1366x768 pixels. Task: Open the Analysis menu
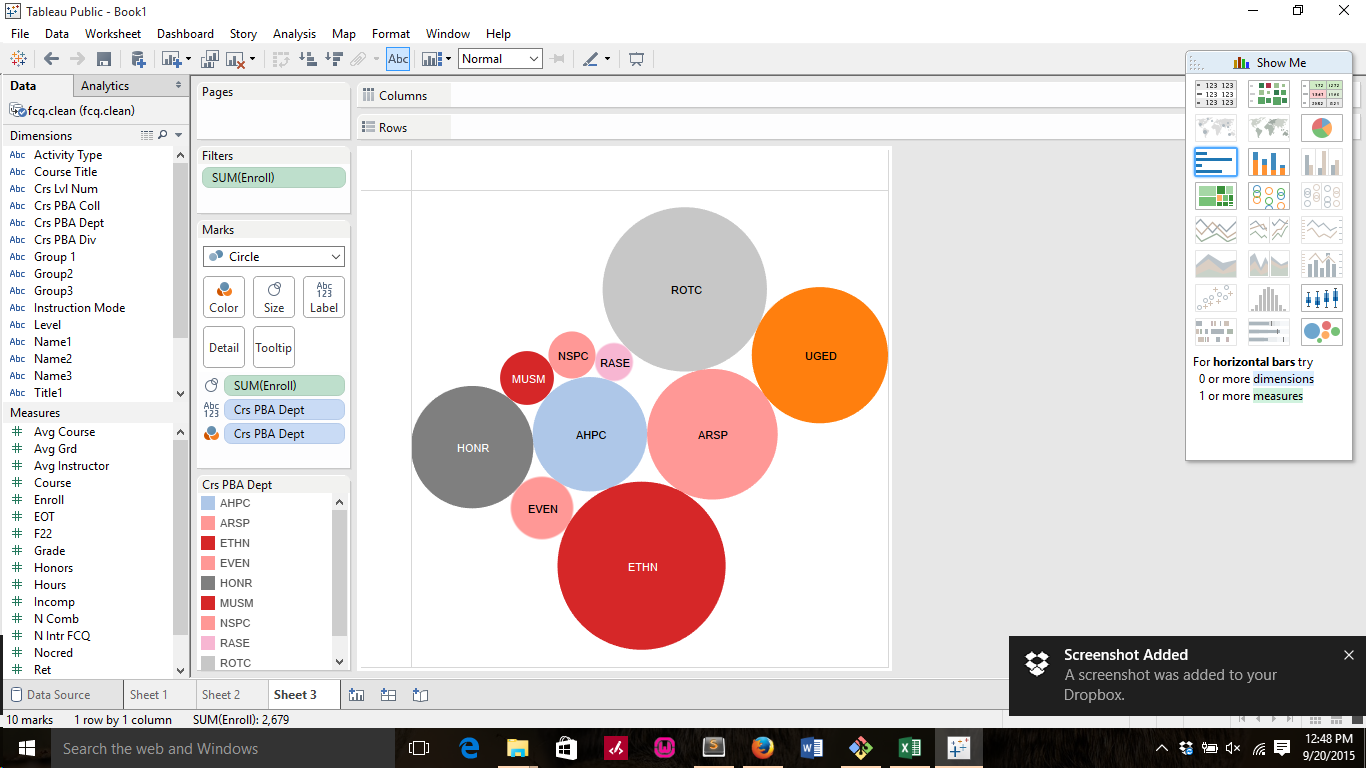[x=294, y=33]
